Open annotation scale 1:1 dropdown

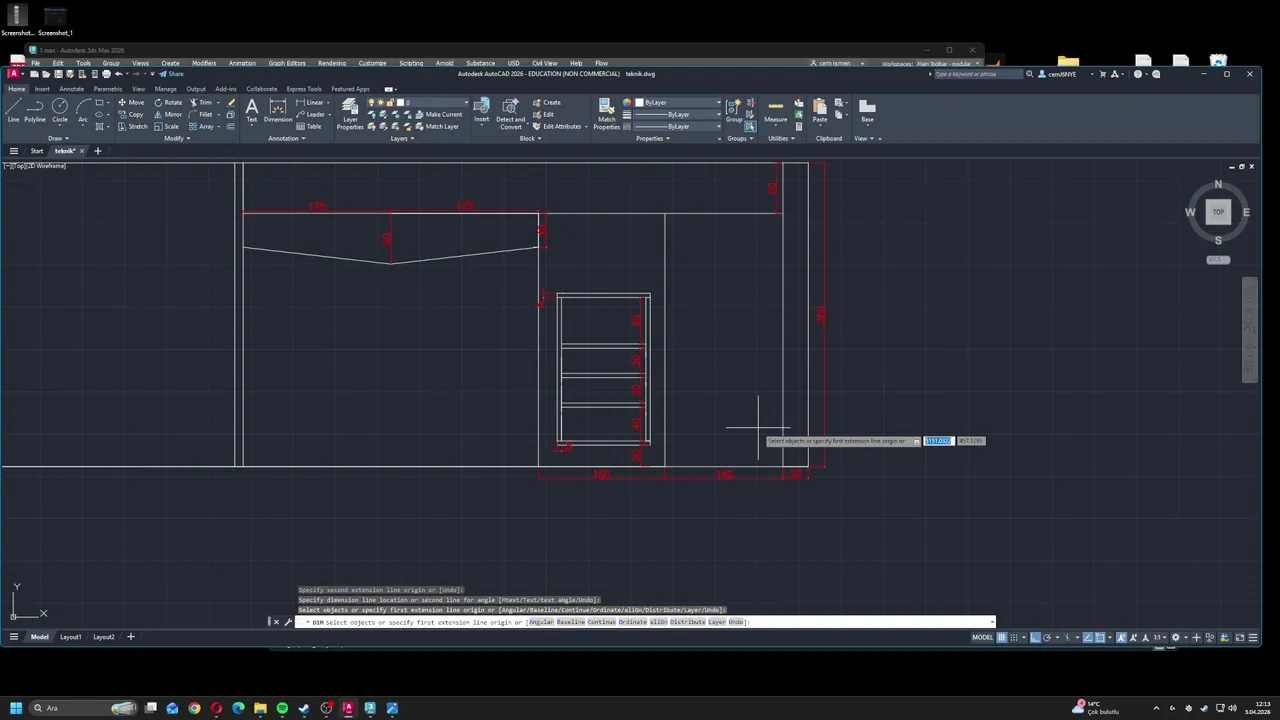pos(1161,637)
